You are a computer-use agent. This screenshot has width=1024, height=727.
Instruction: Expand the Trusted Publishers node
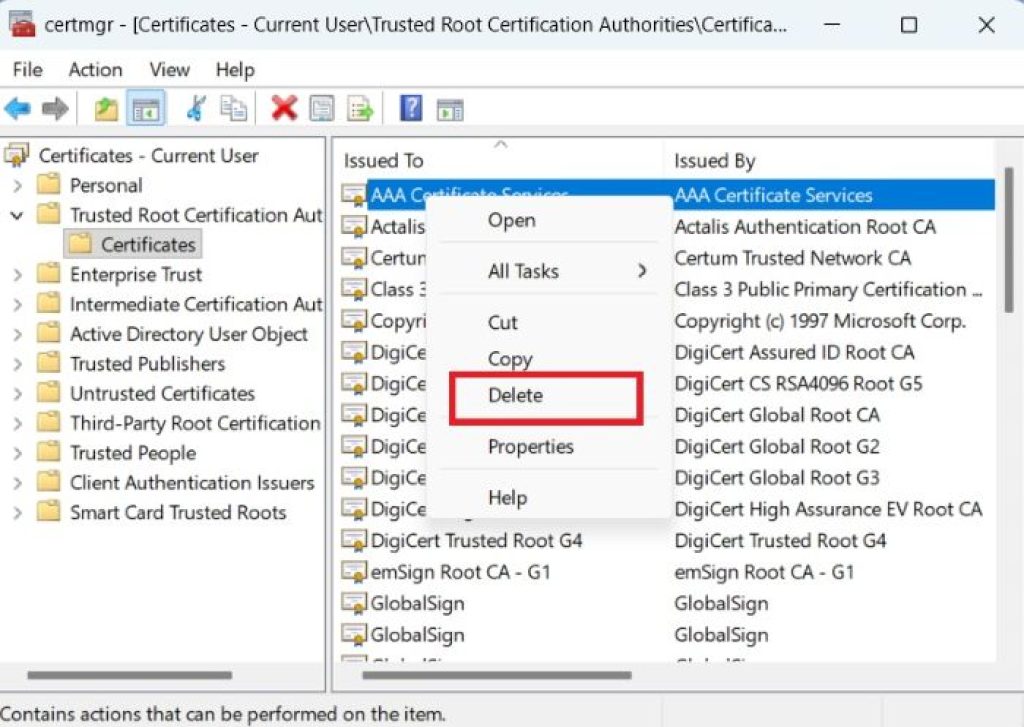[18, 364]
